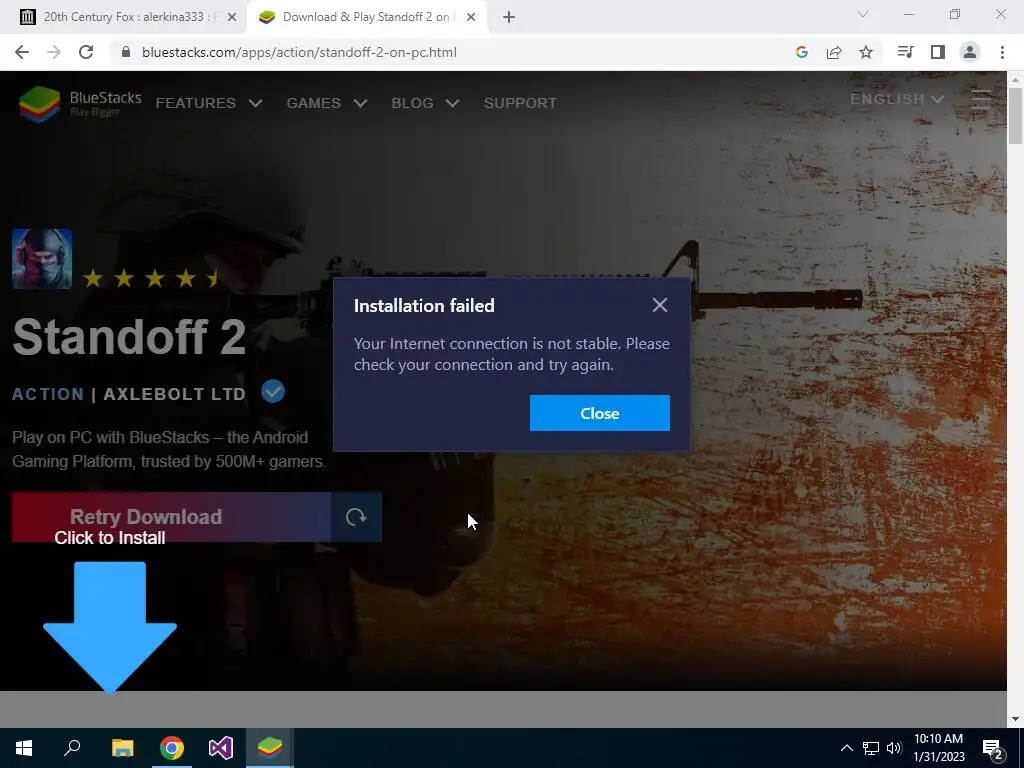Share this page via share icon

click(x=834, y=52)
